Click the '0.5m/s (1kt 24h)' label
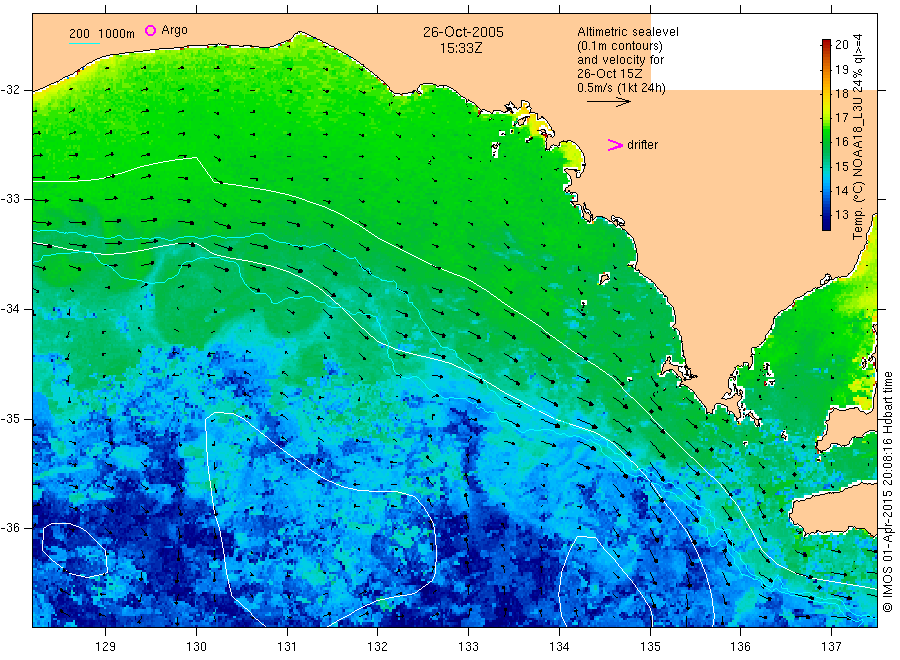The width and height of the screenshot is (900, 660). pos(622,88)
